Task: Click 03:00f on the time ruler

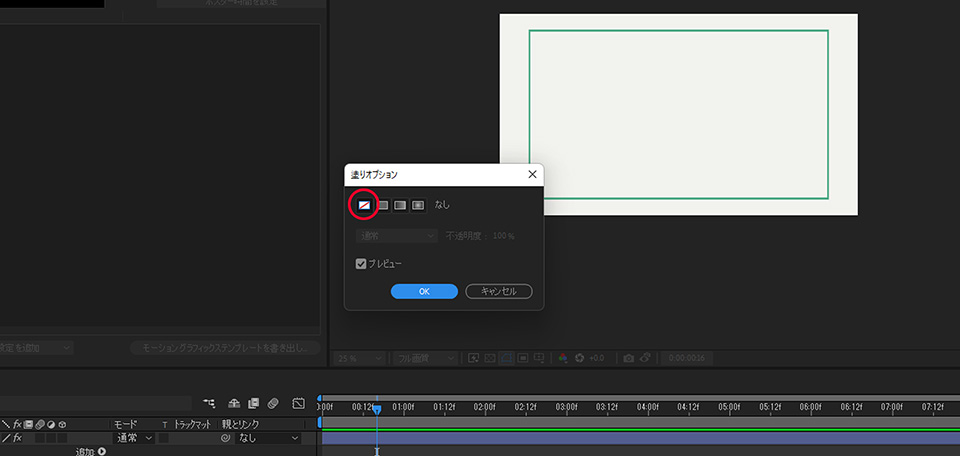Action: point(566,406)
